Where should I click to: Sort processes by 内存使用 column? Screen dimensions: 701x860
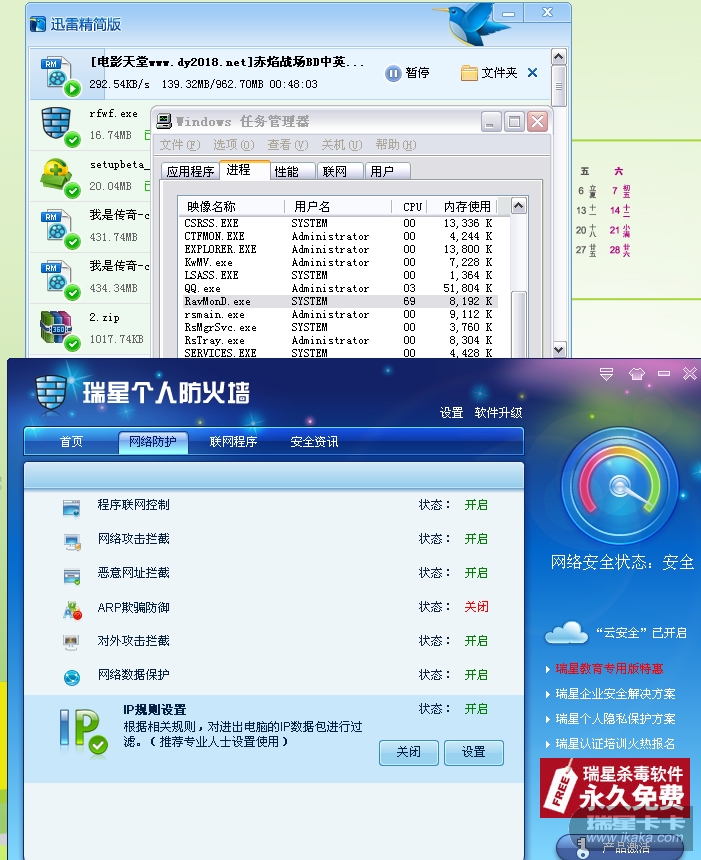tap(462, 207)
